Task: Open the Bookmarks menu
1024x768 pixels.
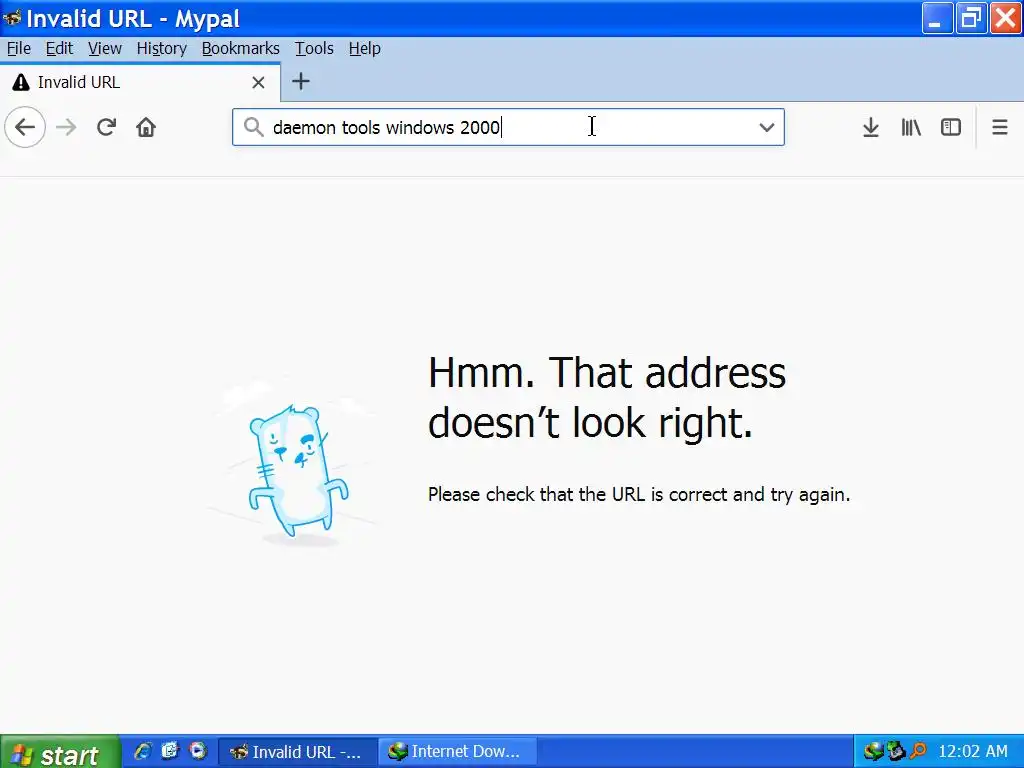Action: click(240, 48)
